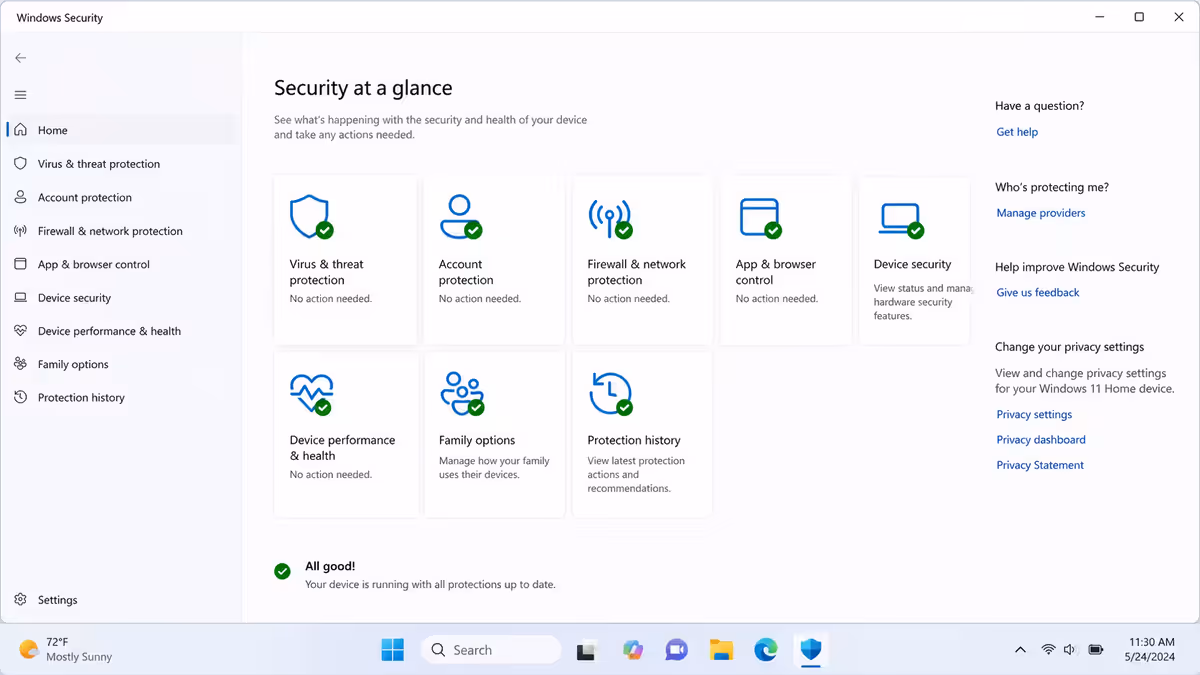This screenshot has height=675, width=1200.
Task: Open the Privacy Statement link
Action: pyautogui.click(x=1040, y=465)
